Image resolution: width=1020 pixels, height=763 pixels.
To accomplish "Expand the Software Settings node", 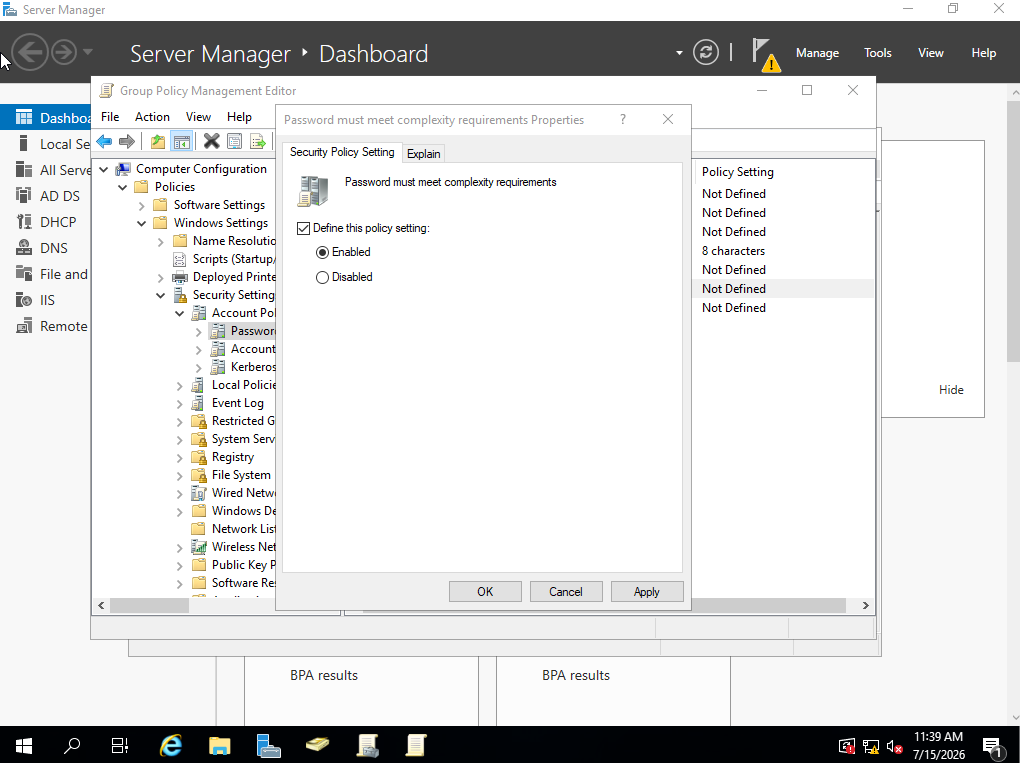I will tap(141, 206).
